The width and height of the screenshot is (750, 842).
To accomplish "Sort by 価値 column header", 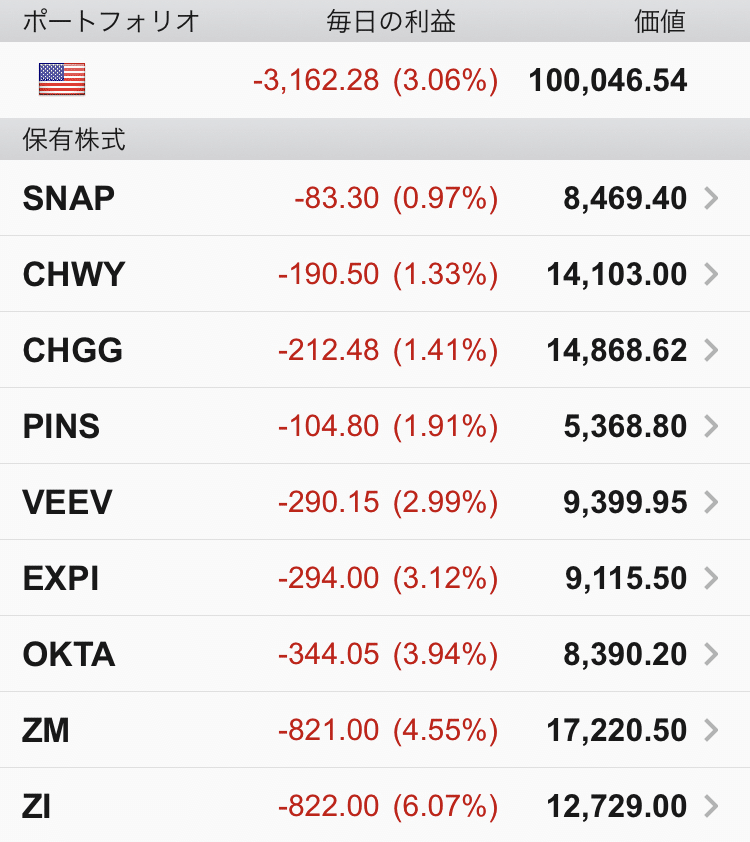I will pyautogui.click(x=660, y=22).
